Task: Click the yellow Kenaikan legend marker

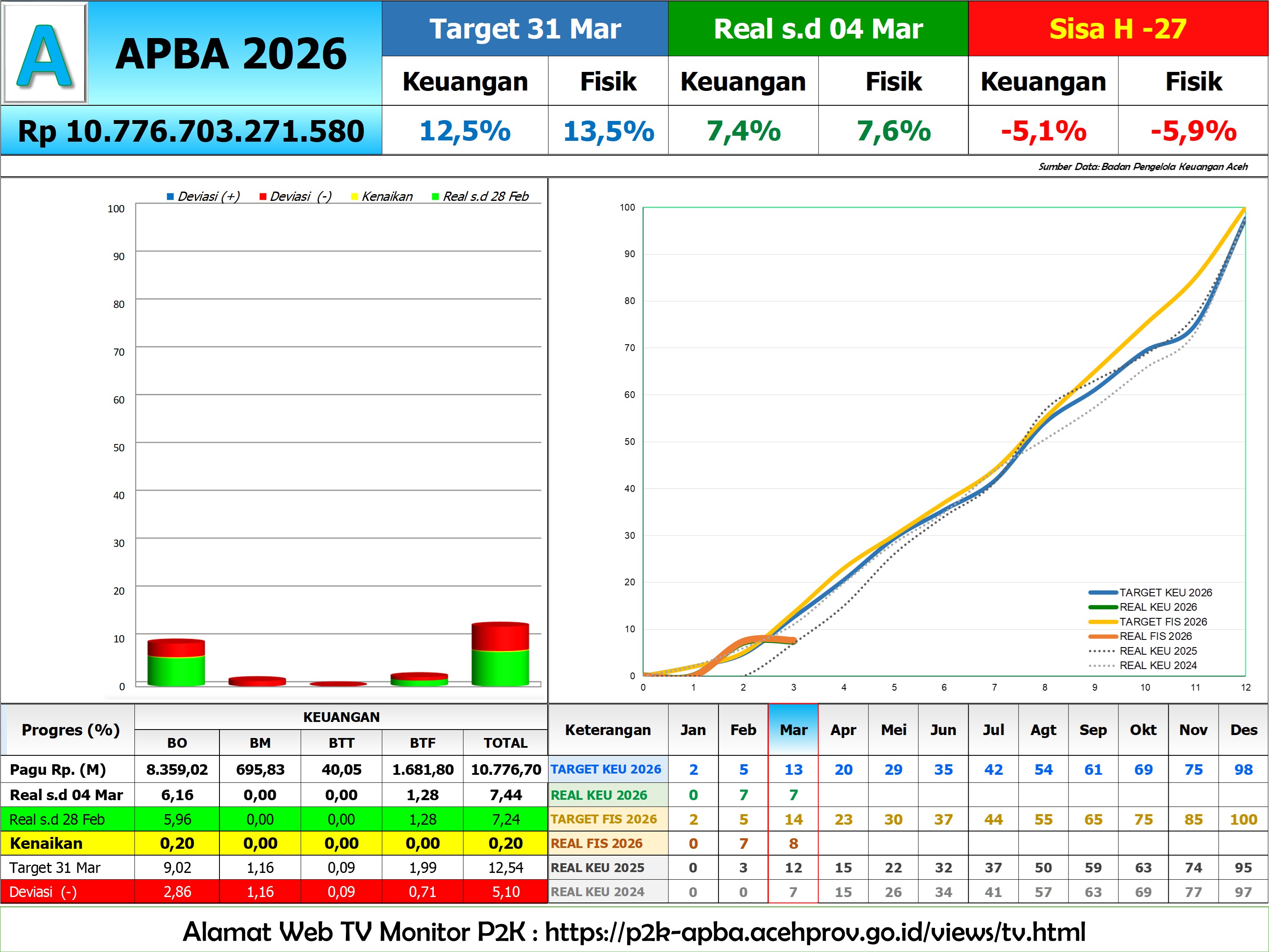Action: 354,197
